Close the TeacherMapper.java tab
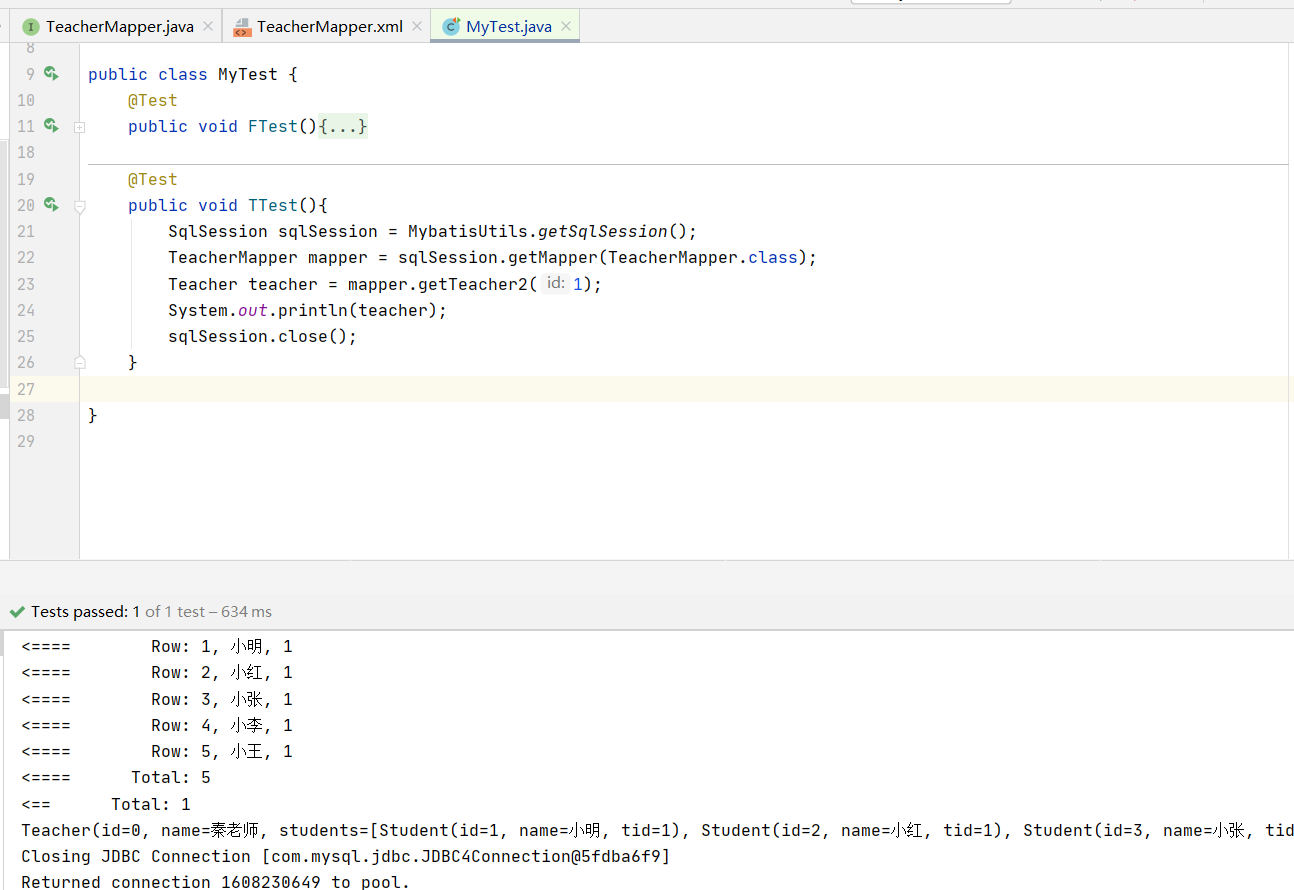The height and width of the screenshot is (890, 1294). [x=208, y=27]
